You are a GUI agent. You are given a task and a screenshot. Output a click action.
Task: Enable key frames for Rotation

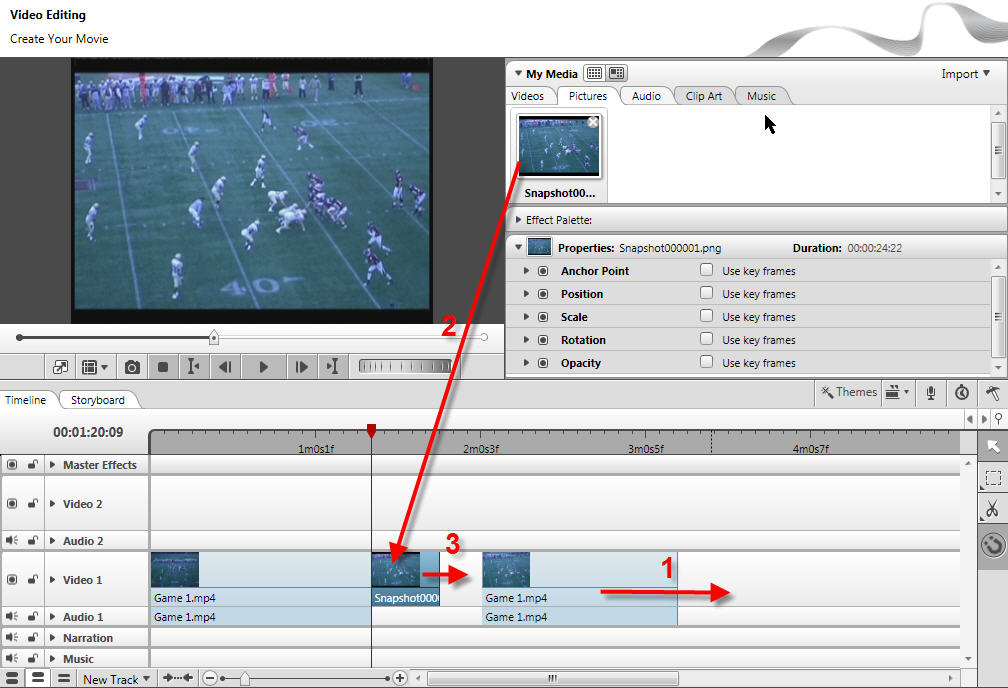tap(706, 339)
